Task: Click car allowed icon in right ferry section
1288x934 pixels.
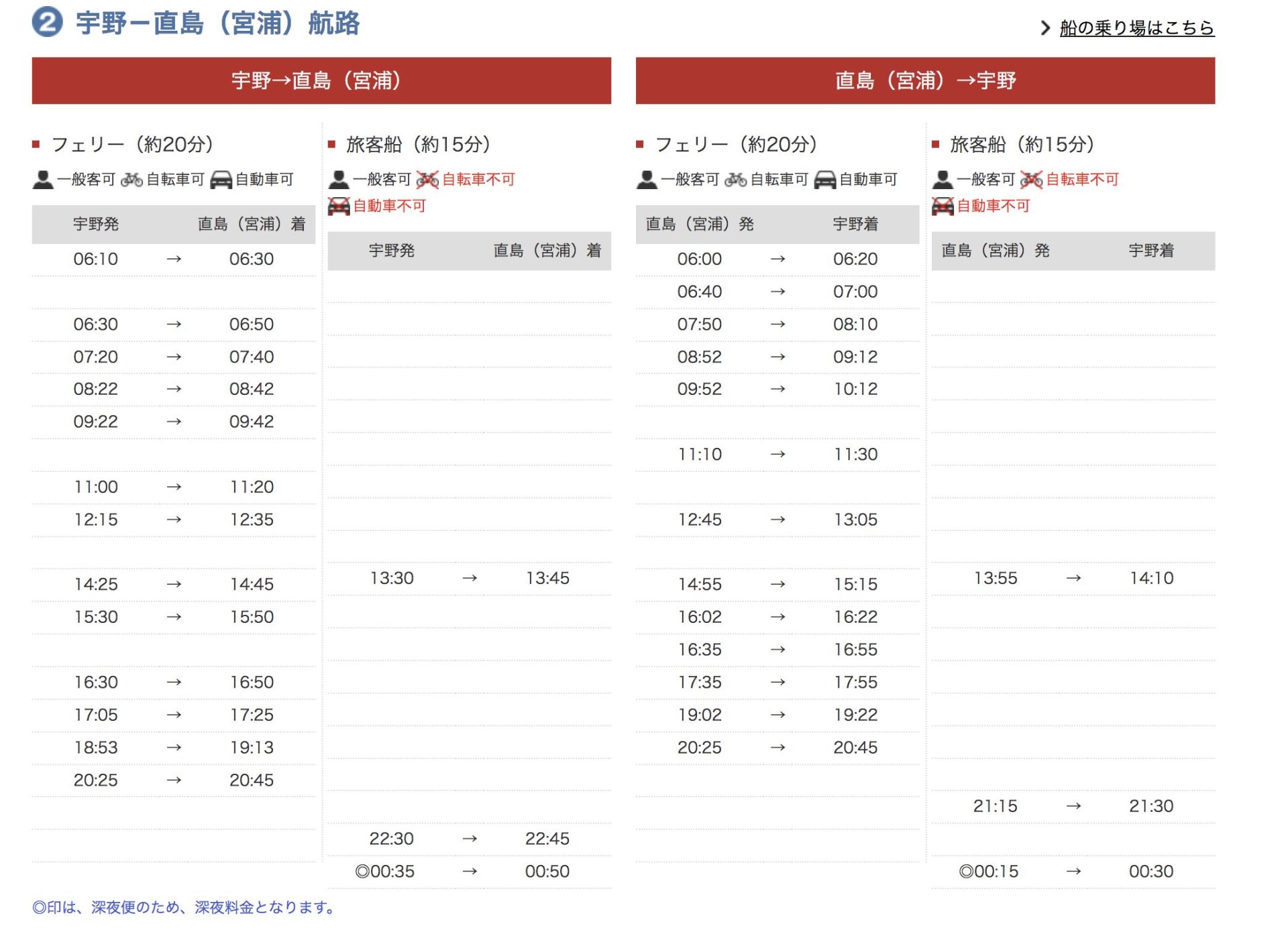Action: [825, 180]
